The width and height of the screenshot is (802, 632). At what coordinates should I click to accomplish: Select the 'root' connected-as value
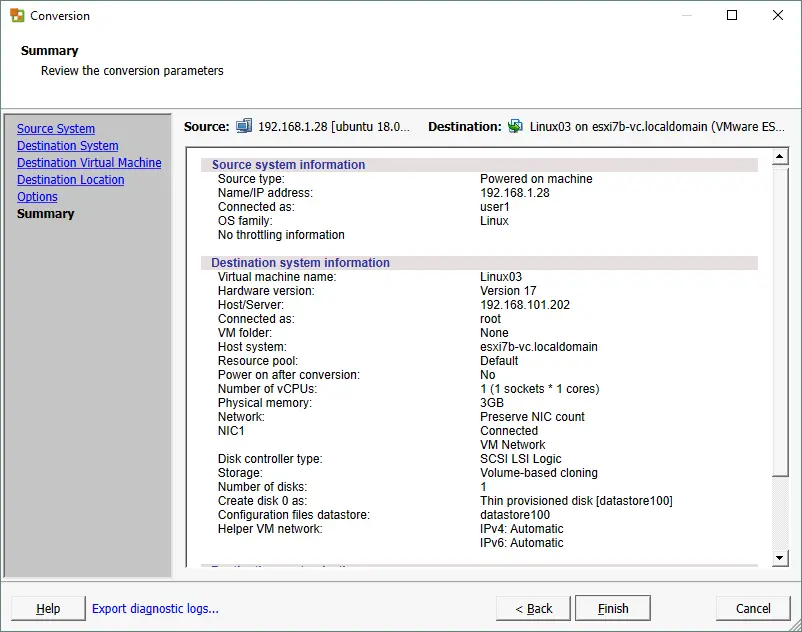coord(491,319)
